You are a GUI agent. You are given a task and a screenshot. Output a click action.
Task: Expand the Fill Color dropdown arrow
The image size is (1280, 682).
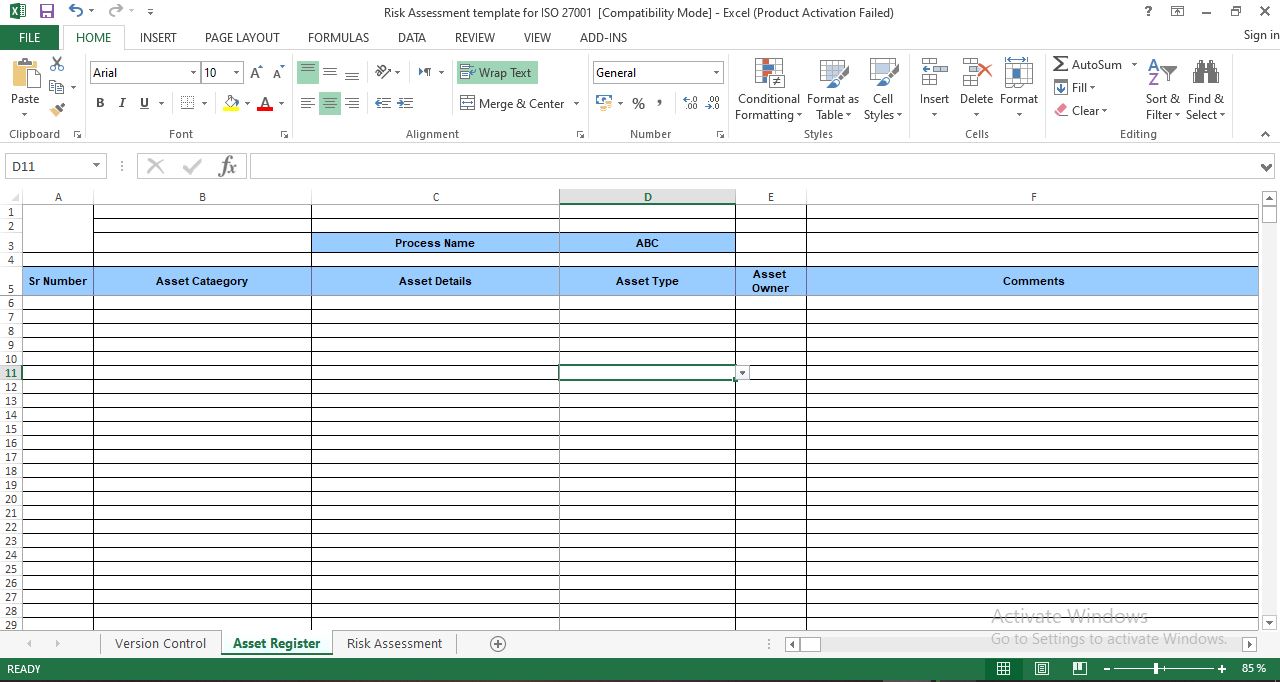247,103
